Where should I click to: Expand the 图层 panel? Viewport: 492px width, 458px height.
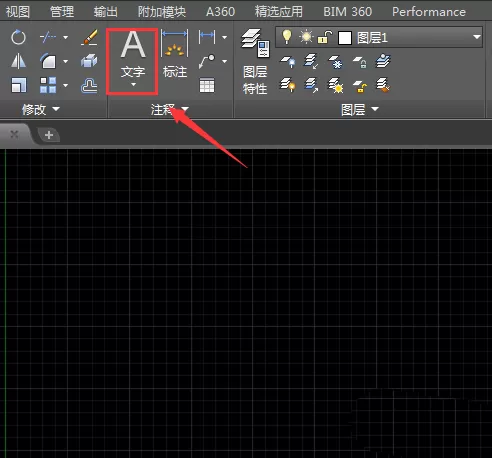point(360,109)
